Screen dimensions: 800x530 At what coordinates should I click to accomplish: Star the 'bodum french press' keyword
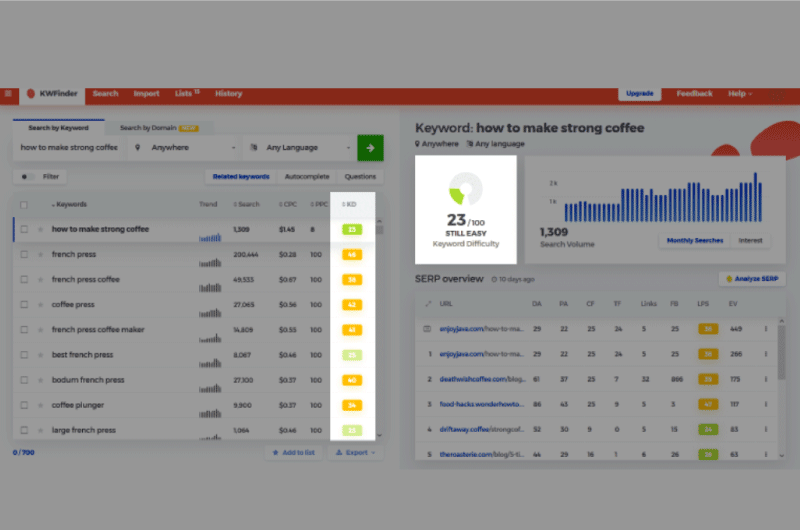coord(40,380)
